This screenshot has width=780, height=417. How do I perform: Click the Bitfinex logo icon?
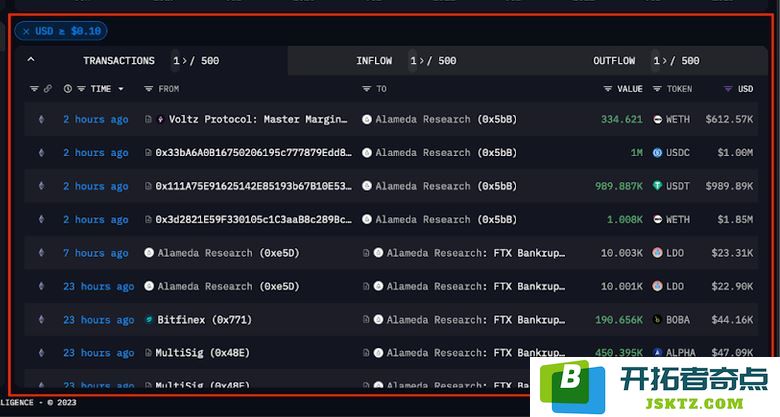[x=149, y=319]
